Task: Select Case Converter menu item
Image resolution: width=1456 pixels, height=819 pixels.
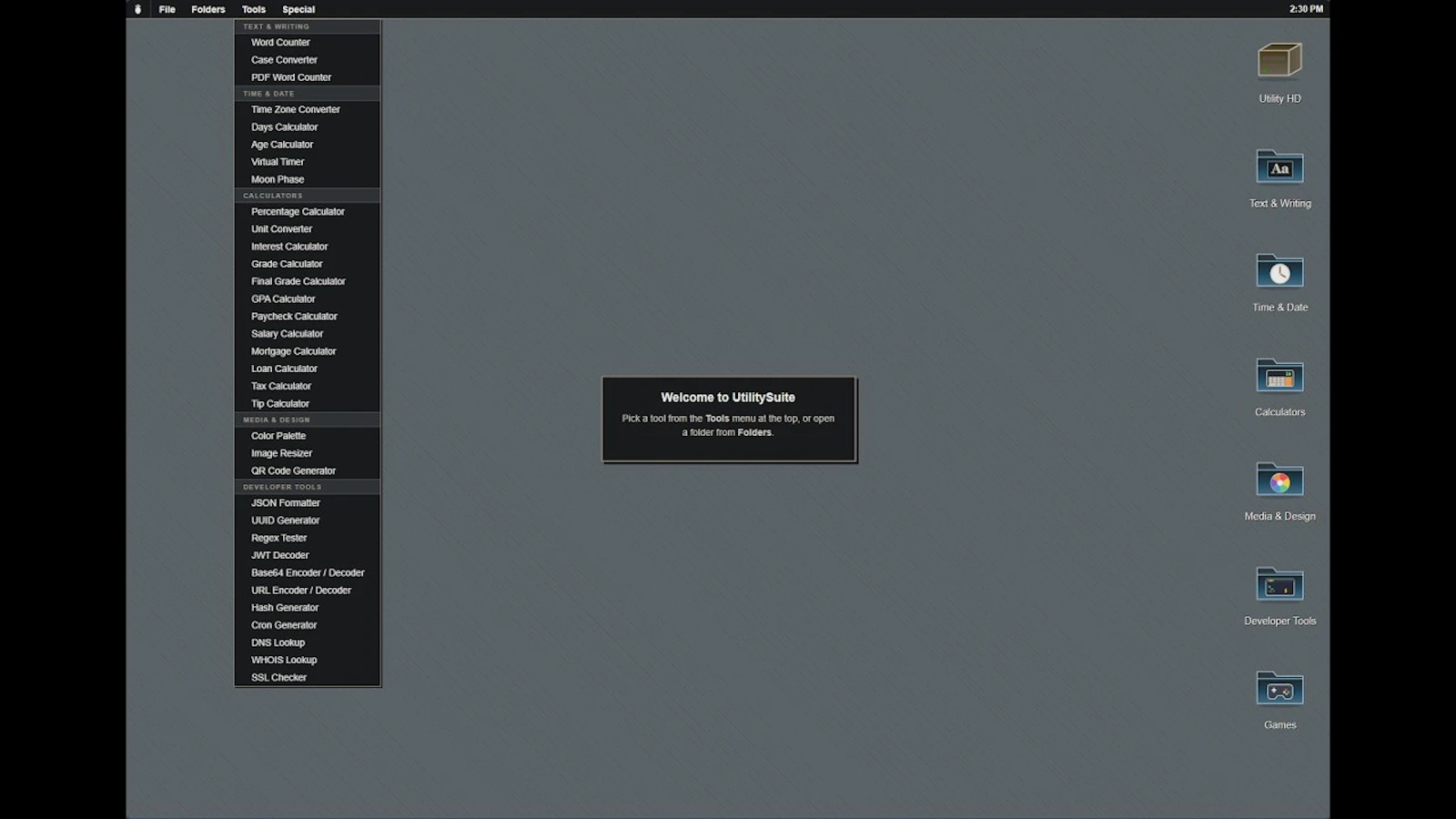Action: point(308,60)
